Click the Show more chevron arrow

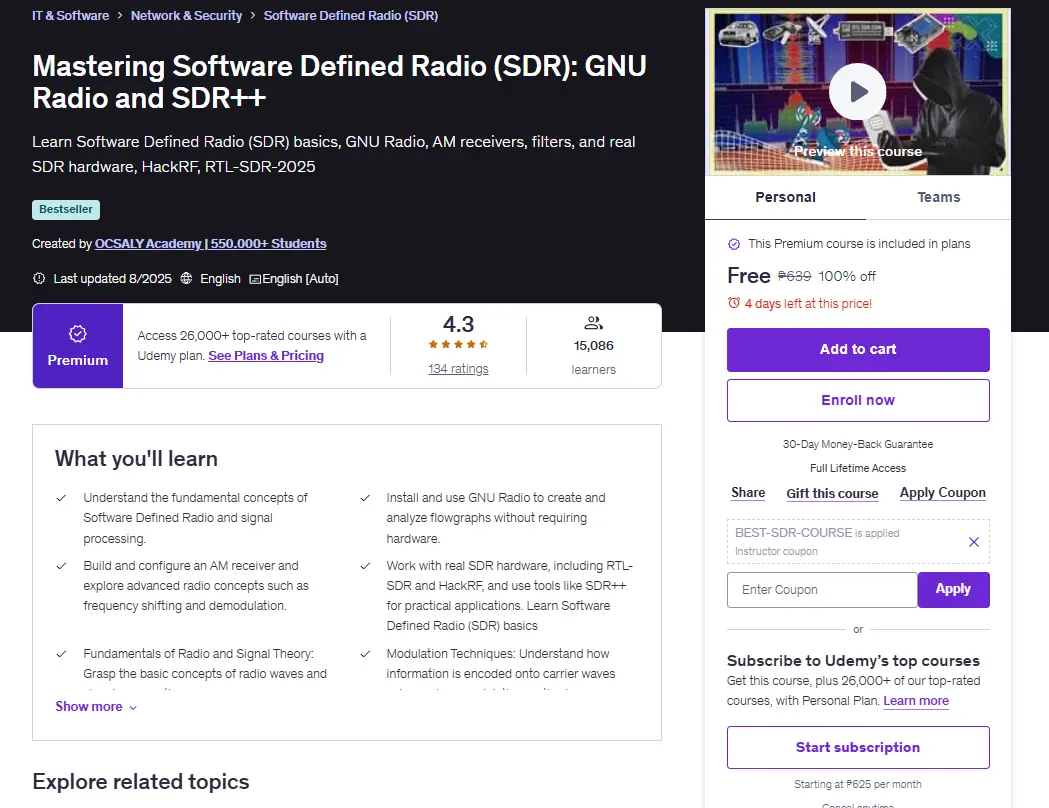pos(133,708)
